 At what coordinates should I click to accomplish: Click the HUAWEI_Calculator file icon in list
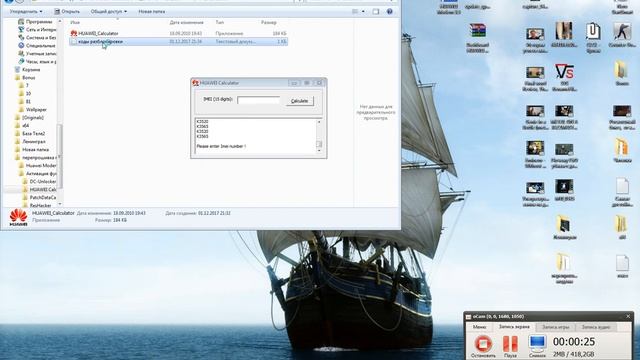point(73,33)
